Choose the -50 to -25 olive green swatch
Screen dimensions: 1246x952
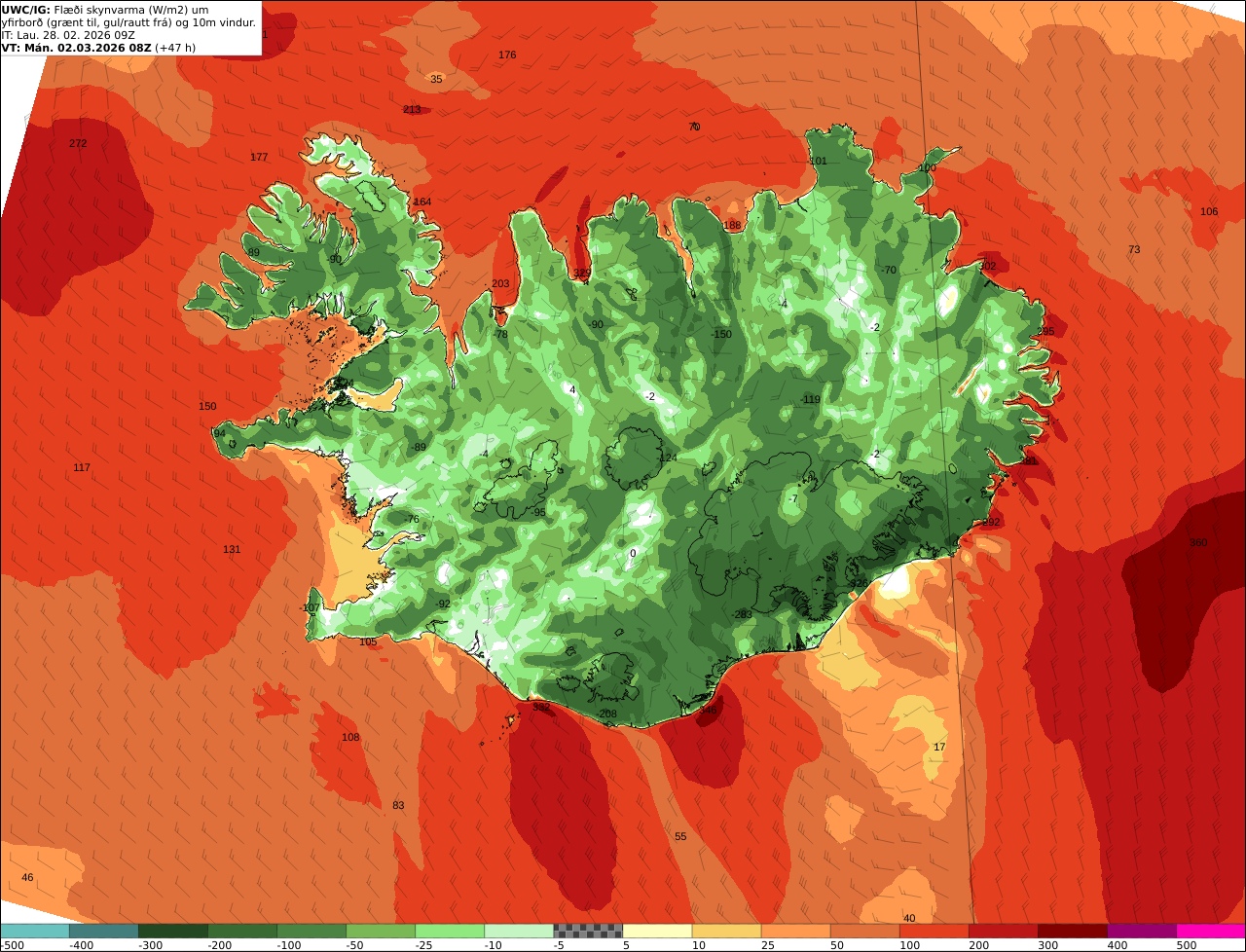(x=381, y=931)
